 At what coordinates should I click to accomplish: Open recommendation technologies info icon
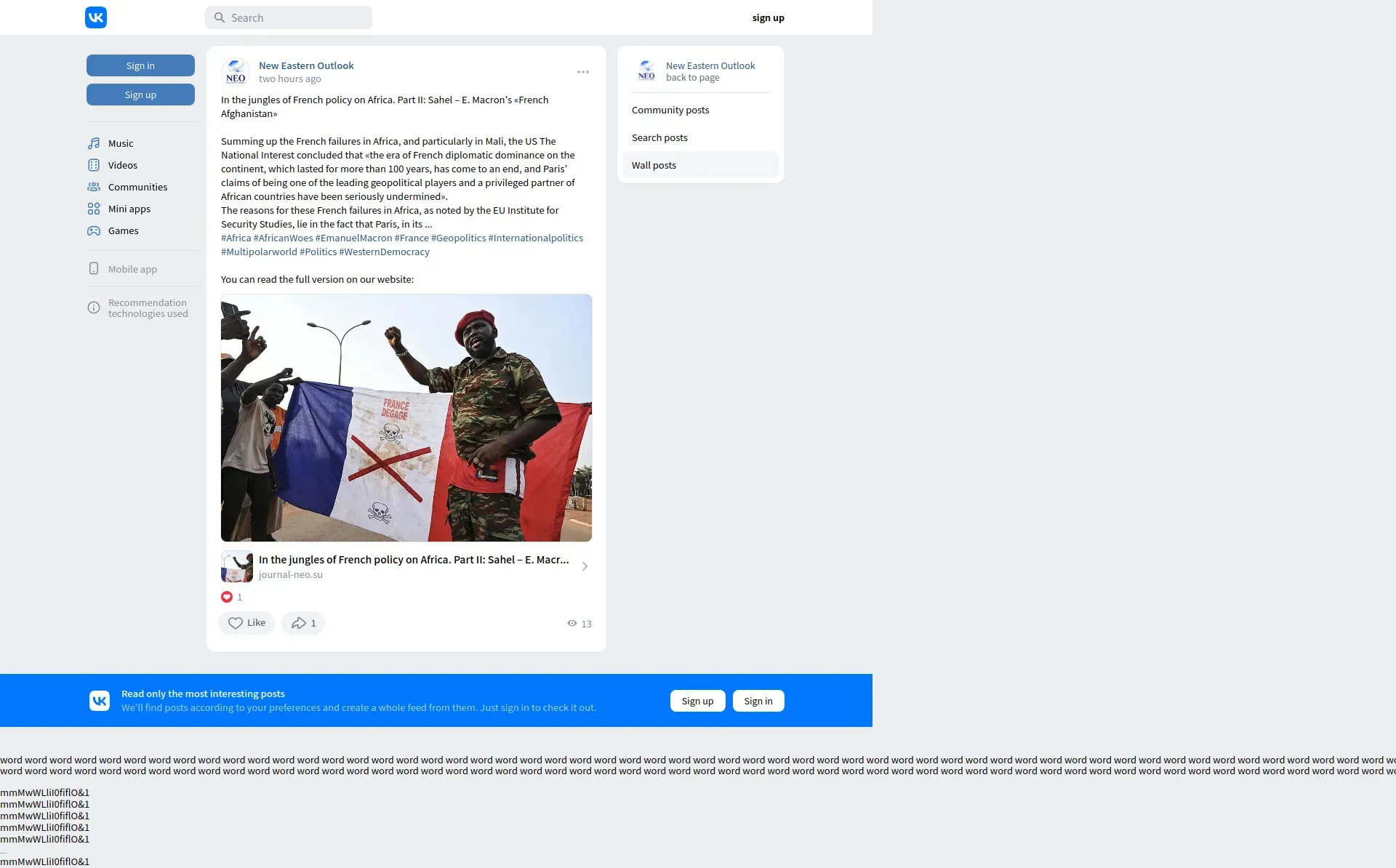coord(94,308)
